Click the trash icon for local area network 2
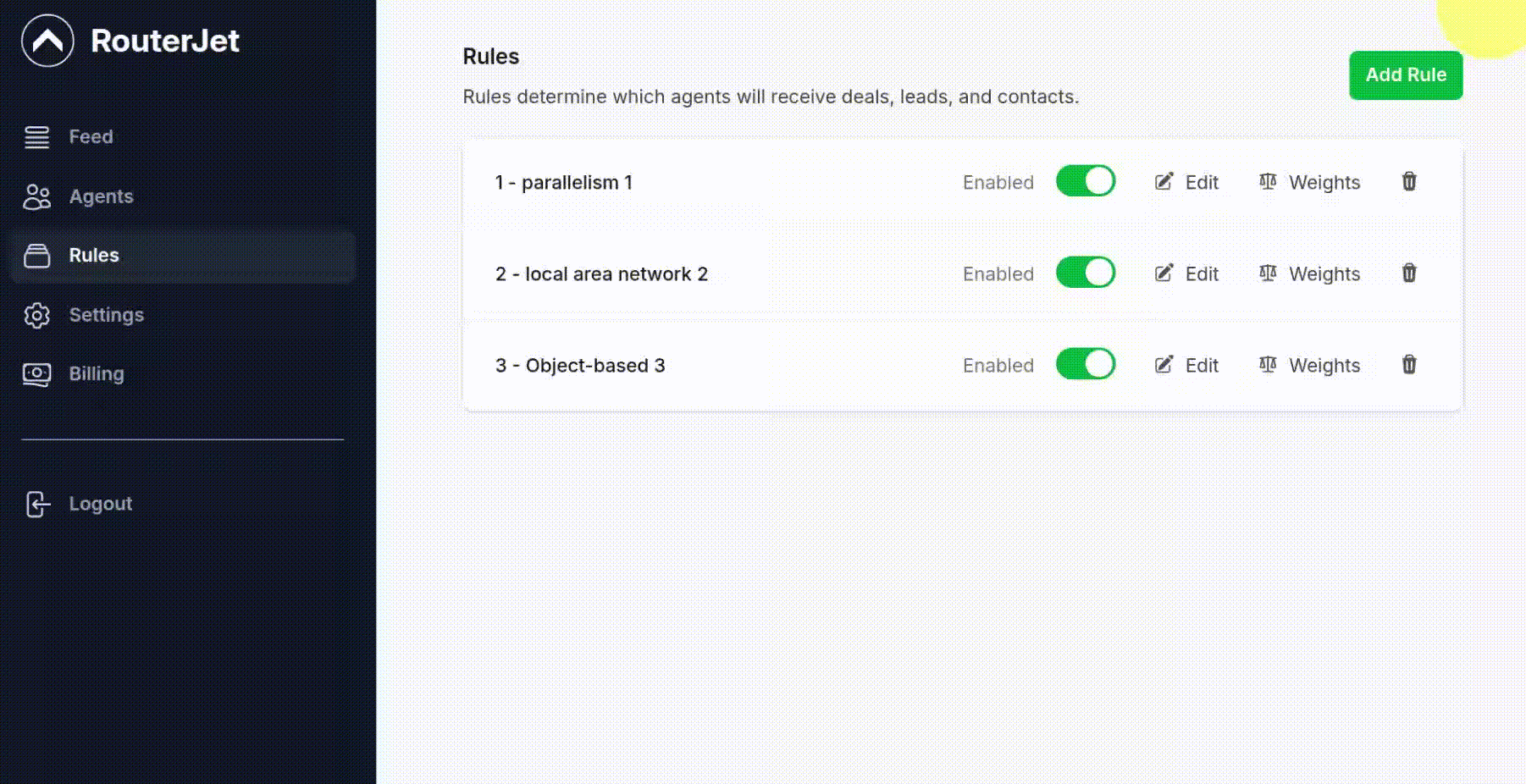 coord(1409,273)
